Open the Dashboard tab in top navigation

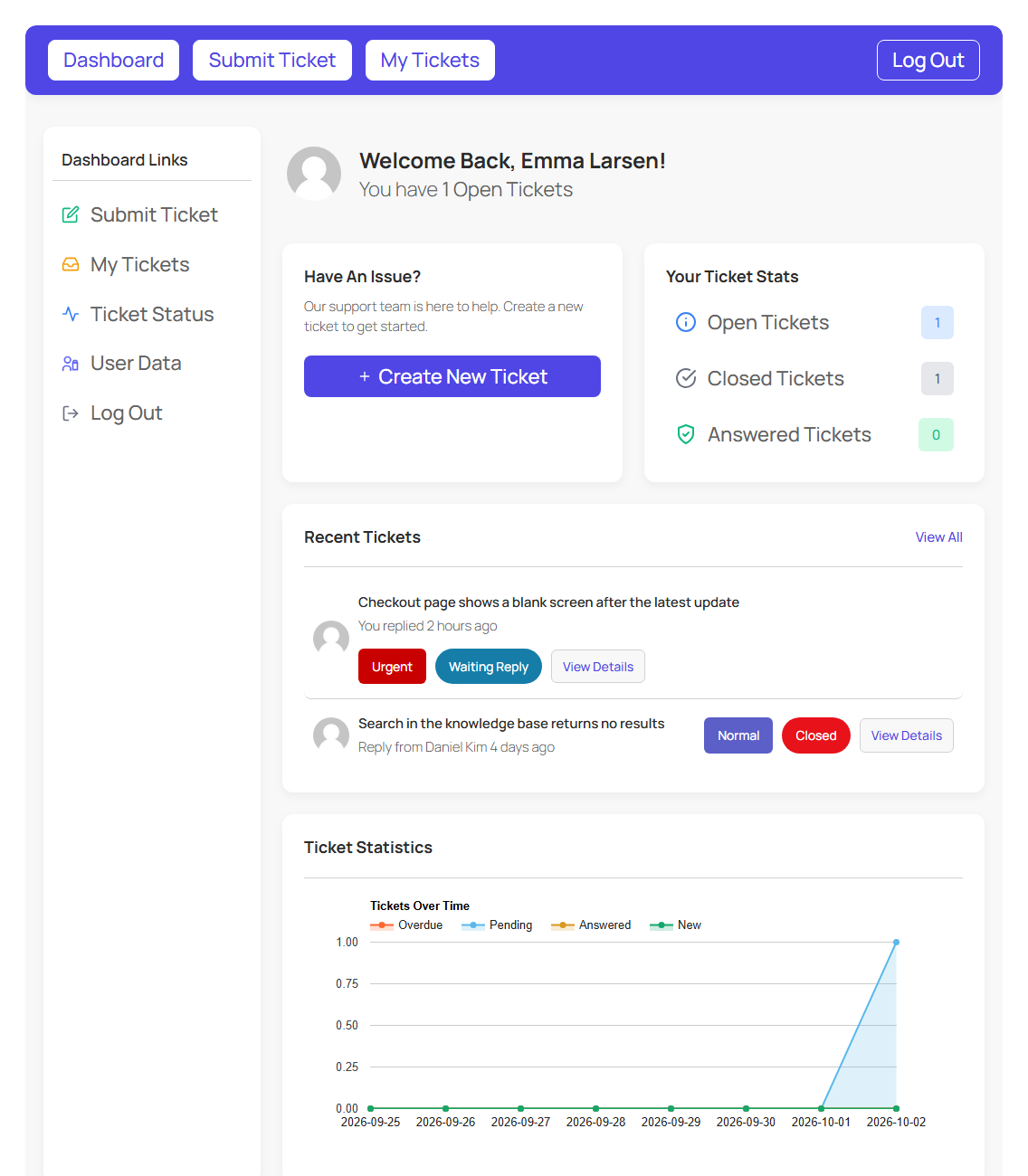click(x=114, y=60)
